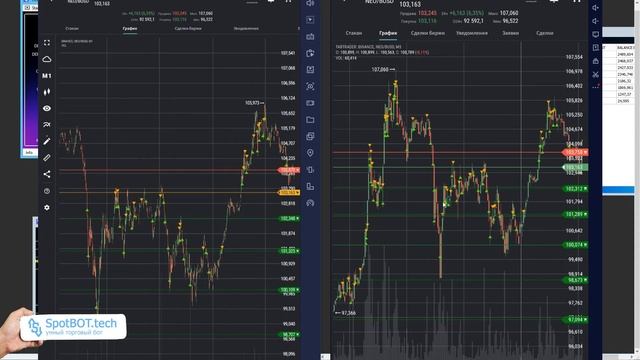Click the 103,163 last price in right window header

(x=410, y=4)
